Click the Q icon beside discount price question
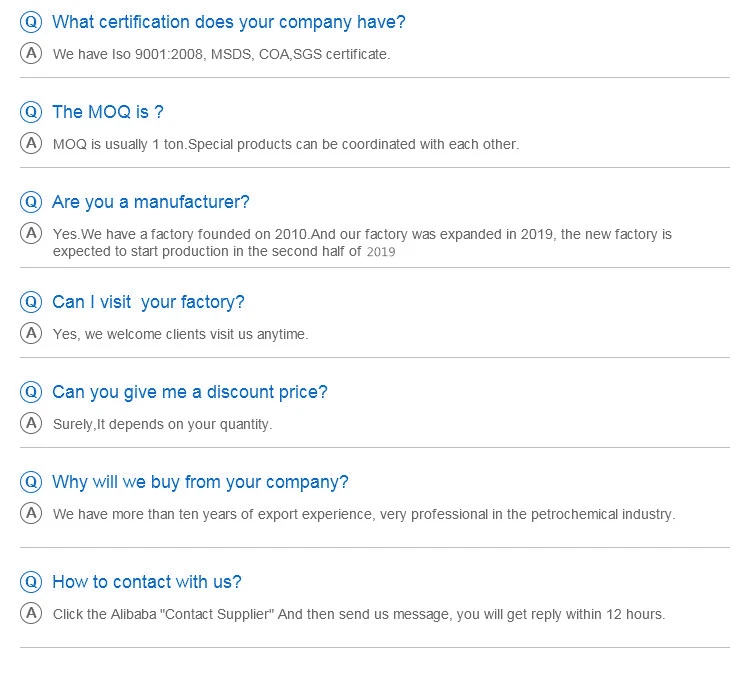750x684 pixels. tap(31, 393)
